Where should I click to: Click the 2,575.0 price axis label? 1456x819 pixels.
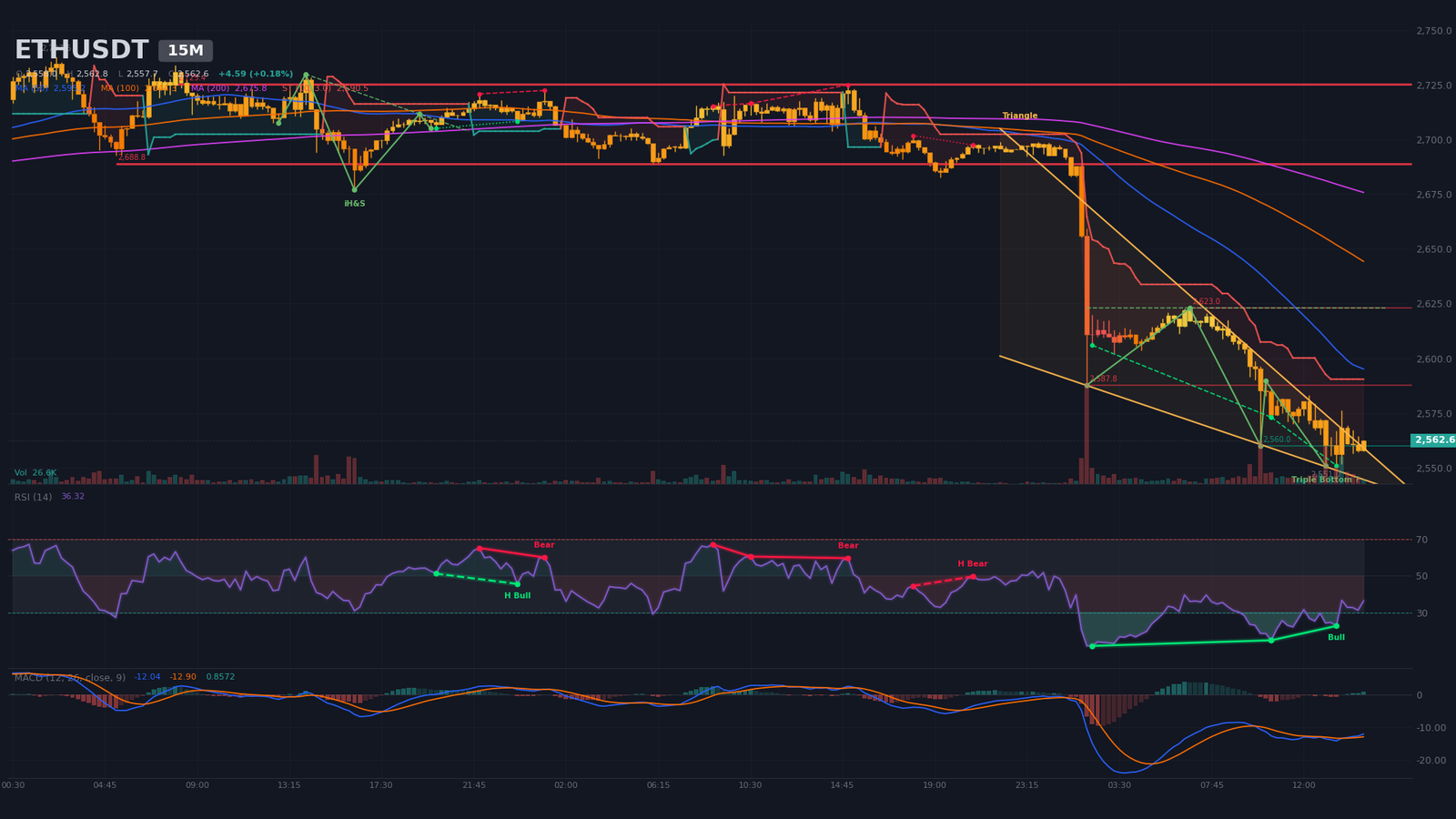click(1434, 414)
